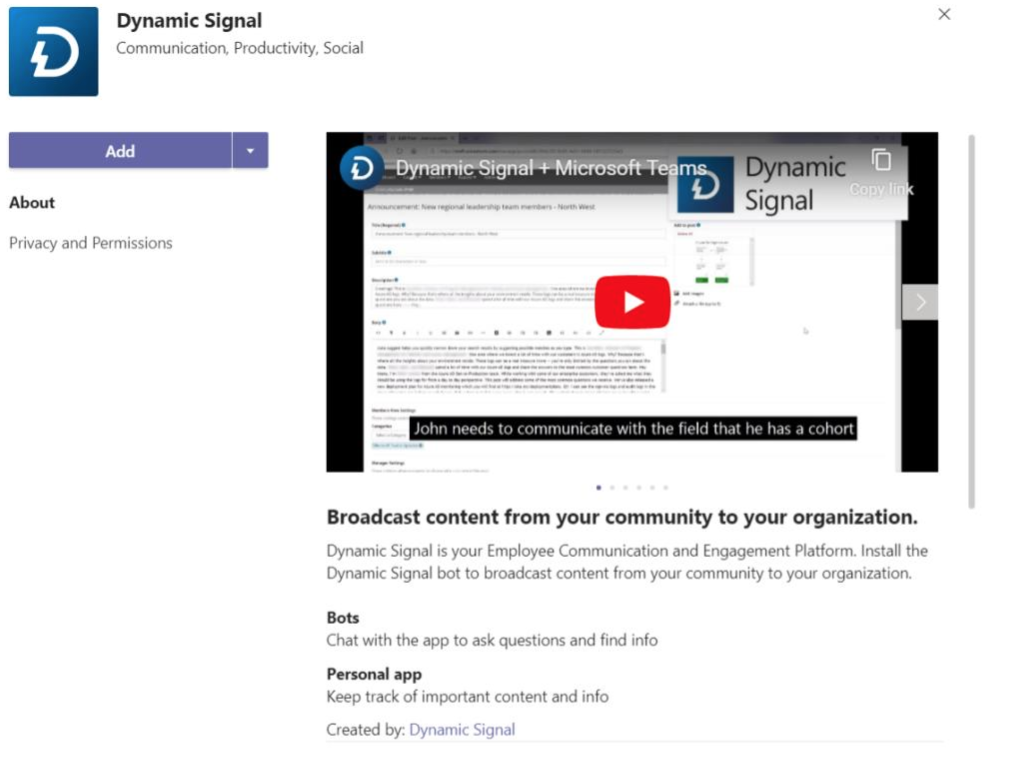Viewport: 1020px width, 762px height.
Task: Click the Broadcast content heading text
Action: [622, 517]
